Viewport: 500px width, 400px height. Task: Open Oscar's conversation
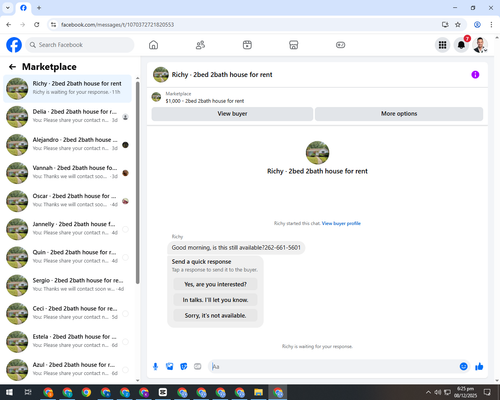tap(67, 201)
